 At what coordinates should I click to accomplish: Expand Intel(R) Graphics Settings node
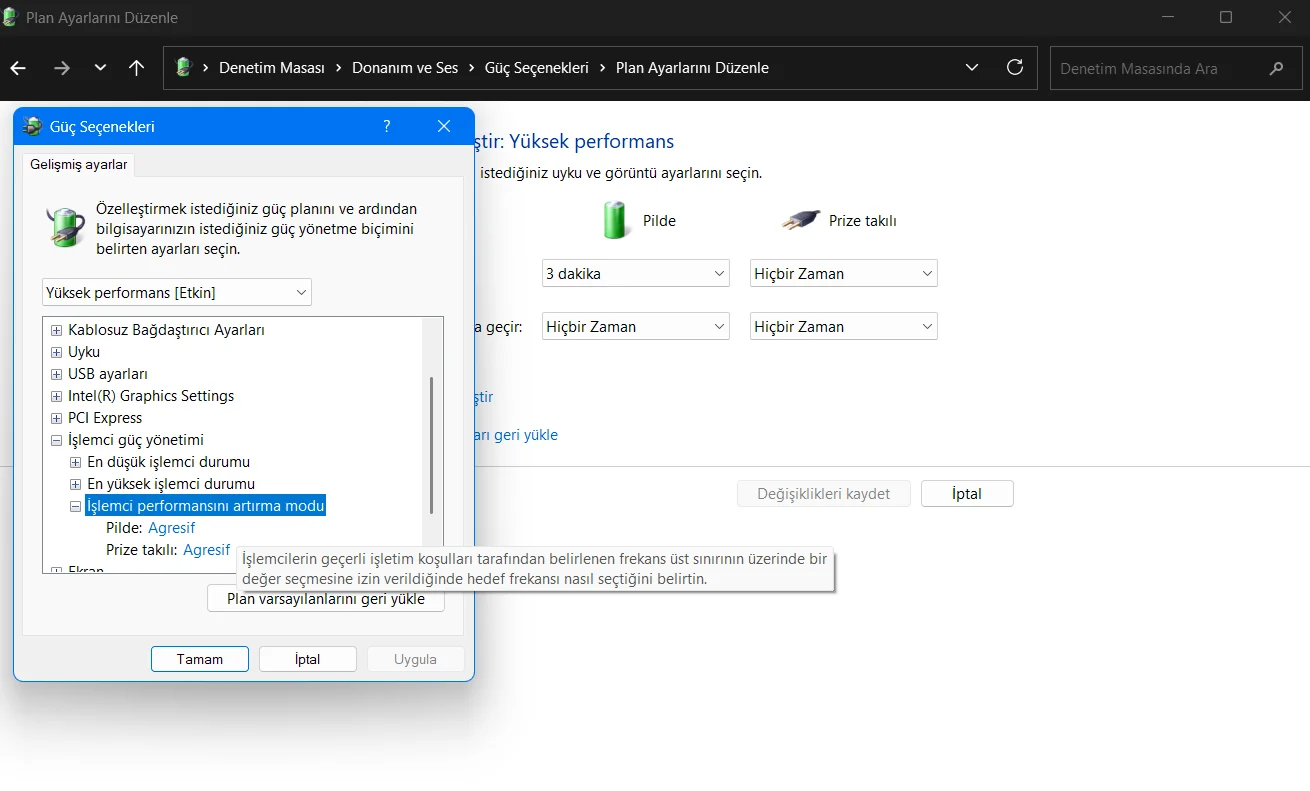[x=56, y=396]
